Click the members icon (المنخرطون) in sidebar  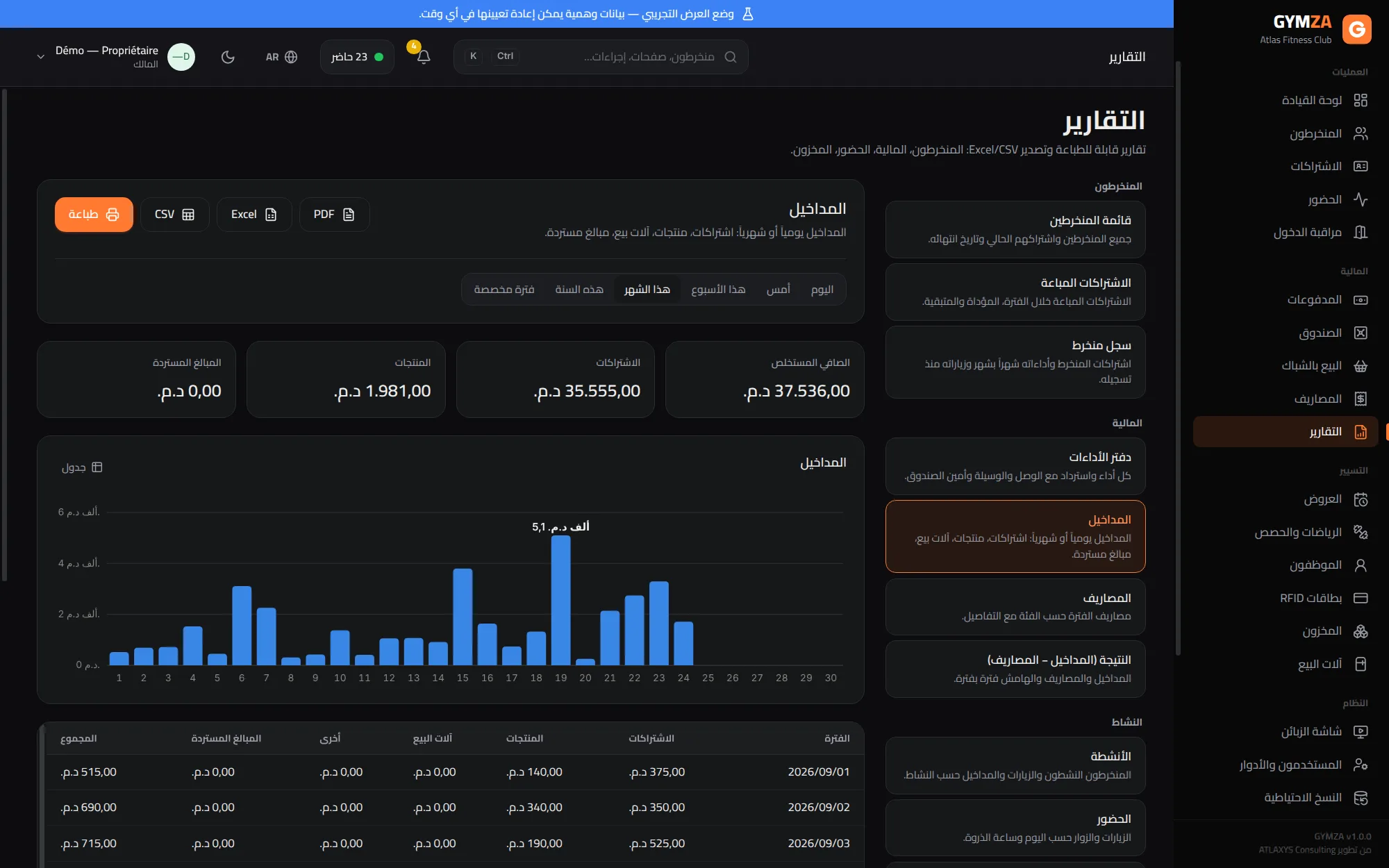click(x=1361, y=133)
